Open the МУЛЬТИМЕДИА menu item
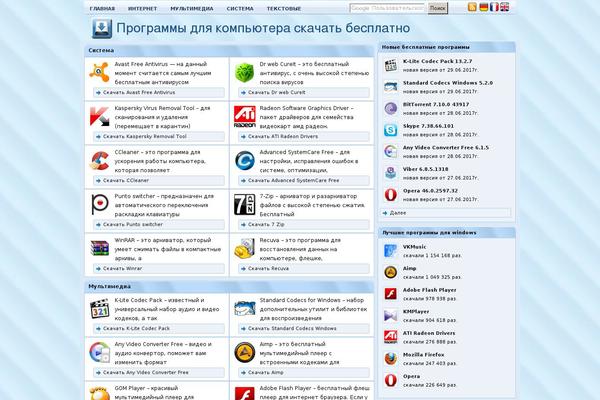This screenshot has height=400, width=600. point(192,8)
